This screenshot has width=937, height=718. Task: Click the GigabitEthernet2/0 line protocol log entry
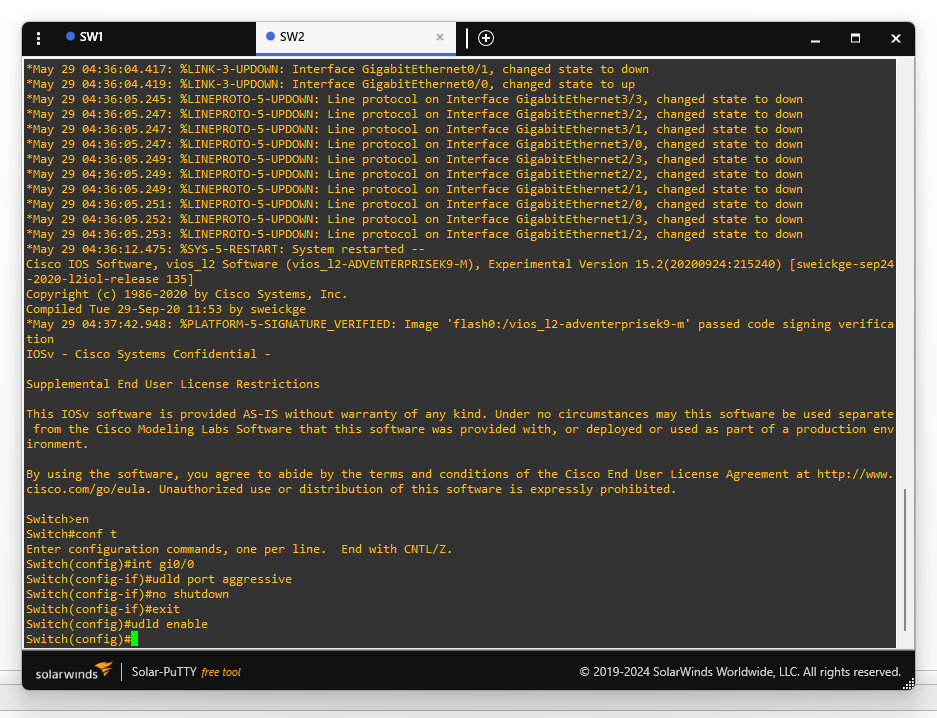click(415, 204)
